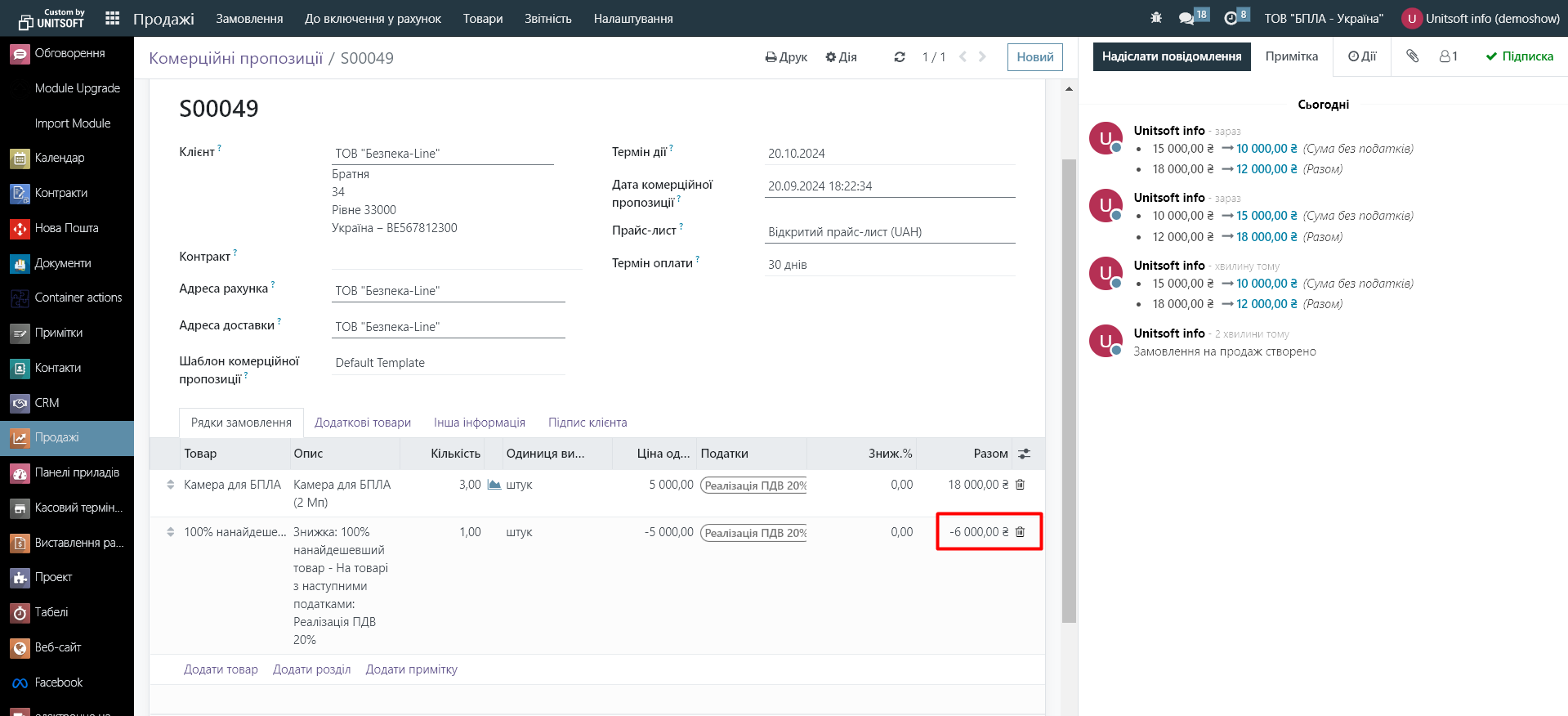Open the followers icon showing 1
The height and width of the screenshot is (716, 1568).
(x=1448, y=56)
